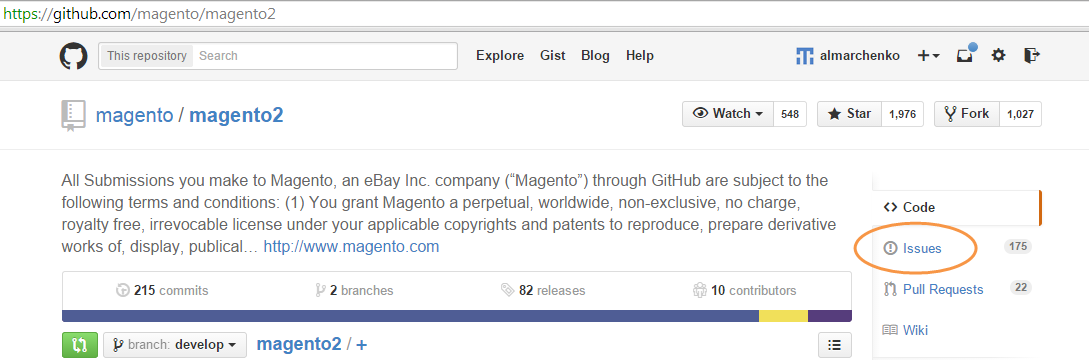
Task: Fork the magento2 repository
Action: tap(967, 114)
